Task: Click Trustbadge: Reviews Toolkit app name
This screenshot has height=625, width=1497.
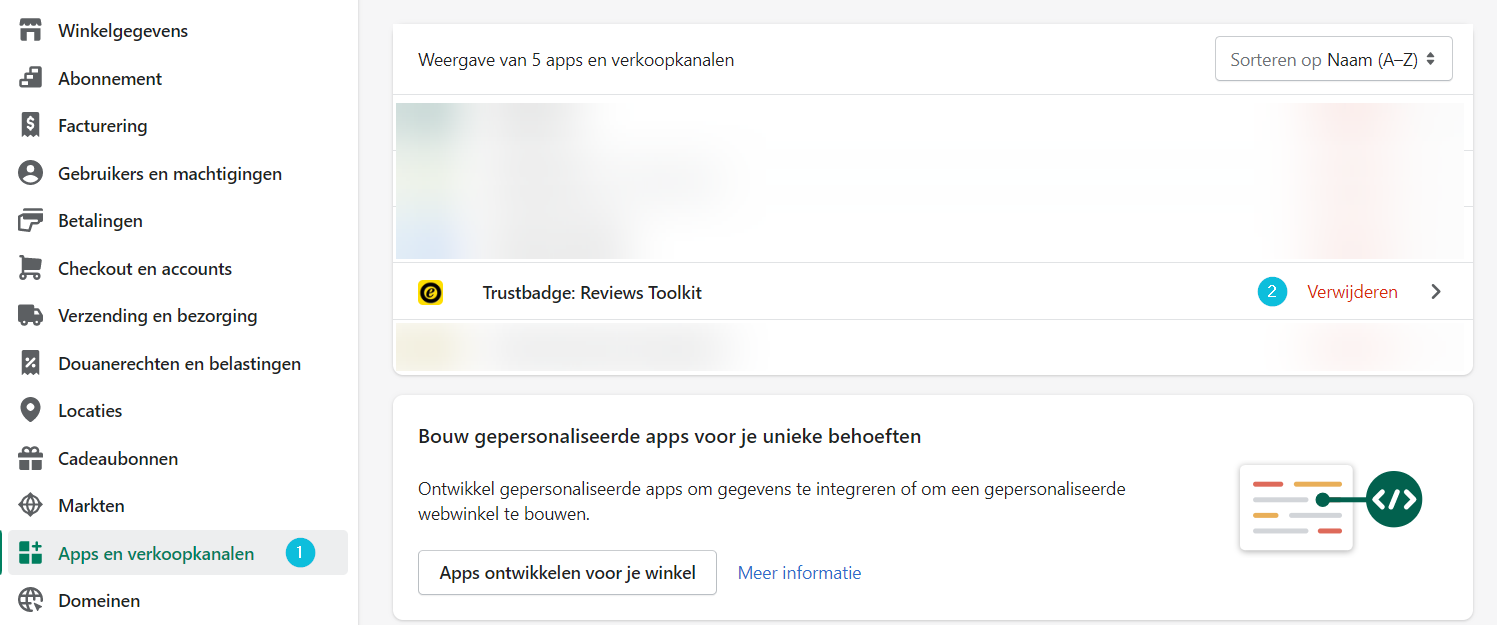Action: click(592, 293)
